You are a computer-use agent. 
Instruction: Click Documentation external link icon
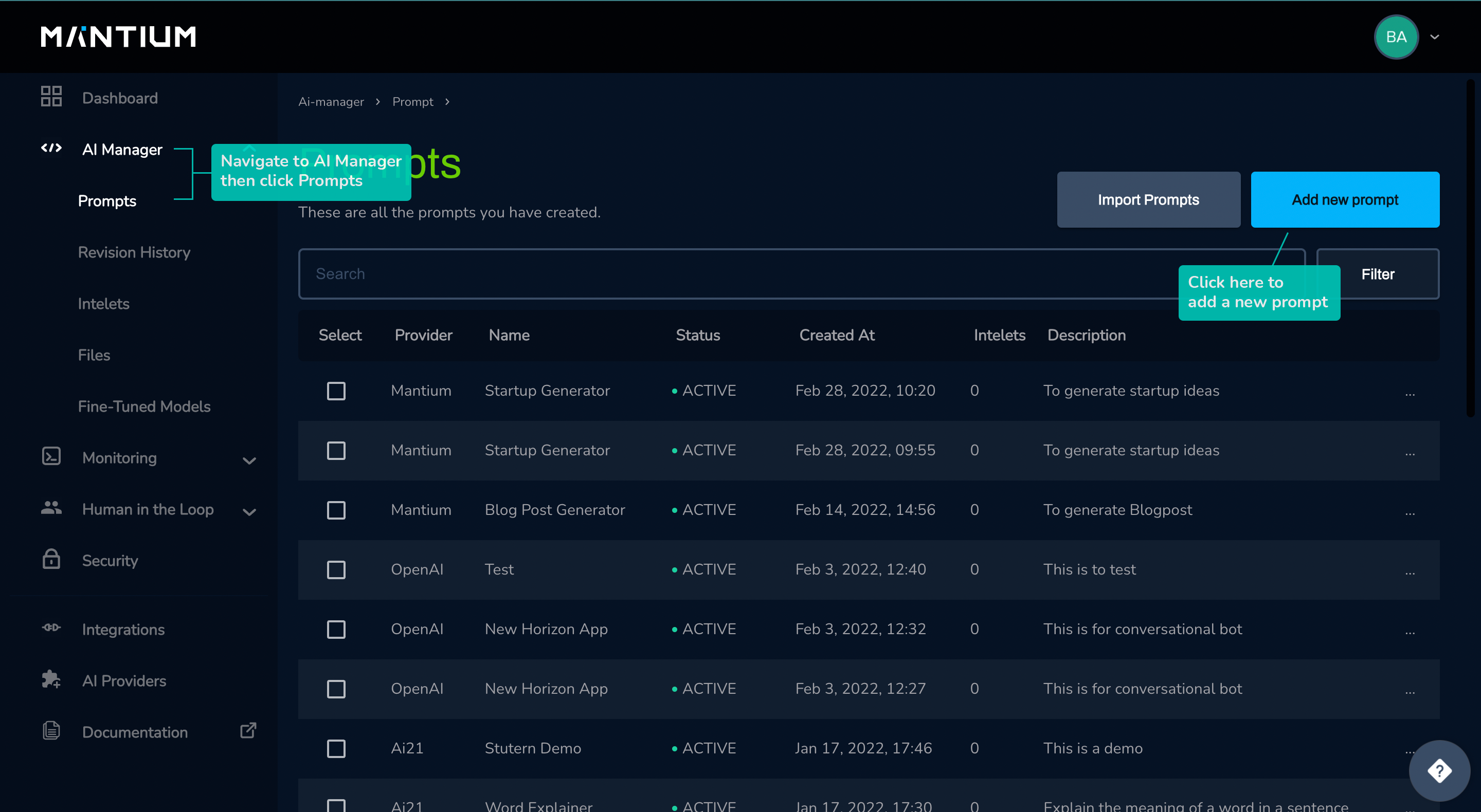point(248,731)
